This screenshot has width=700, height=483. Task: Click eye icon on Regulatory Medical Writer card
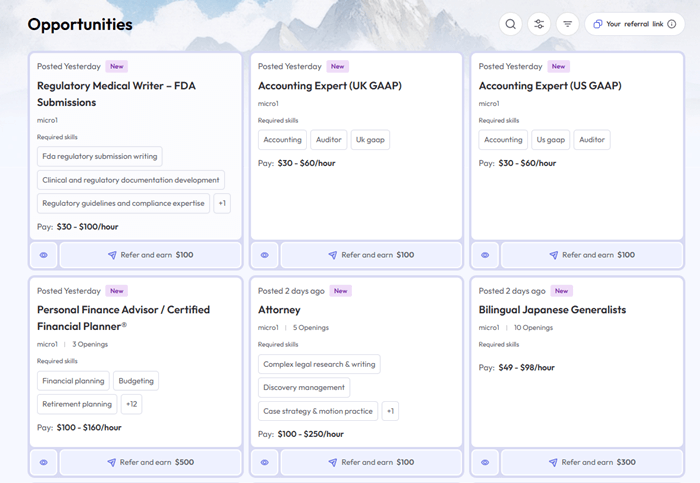(x=44, y=255)
